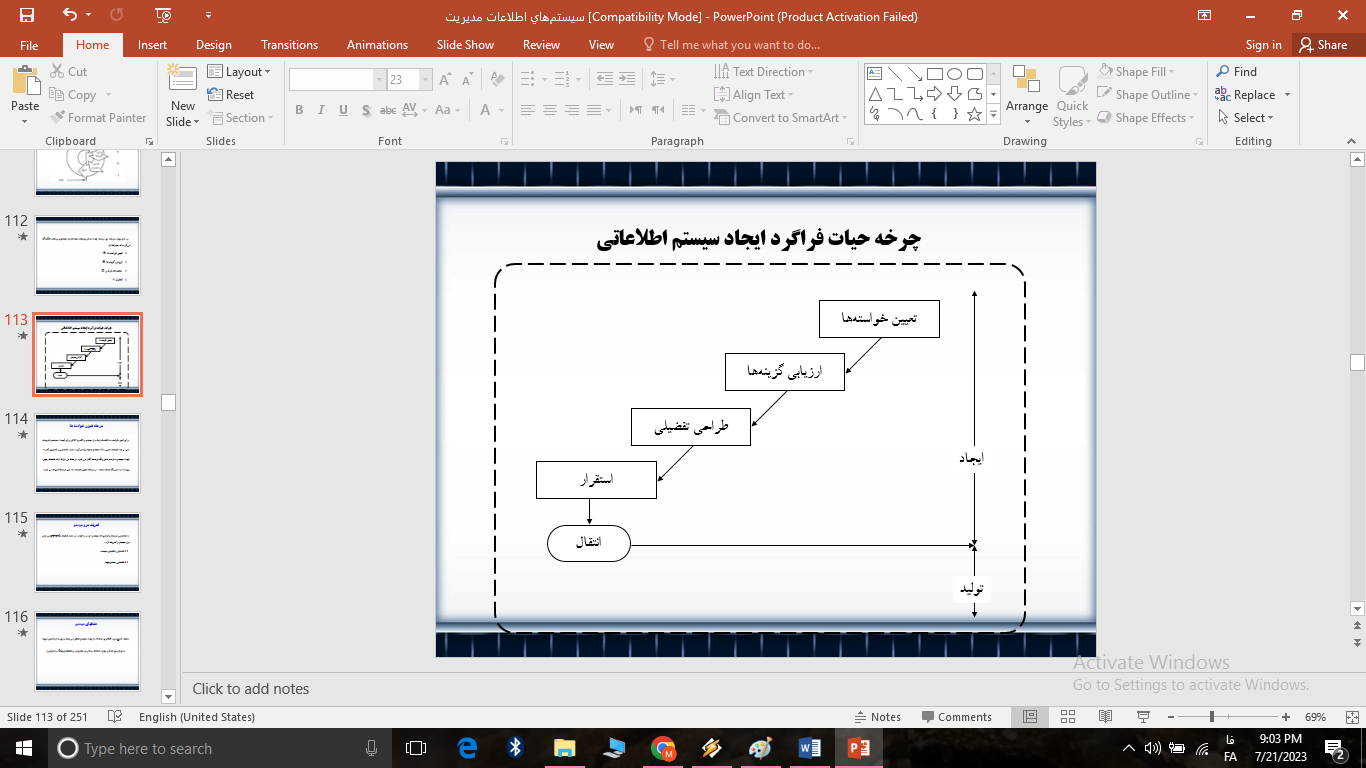The image size is (1366, 768).
Task: Open Font Color dropdown arrow
Action: (502, 110)
